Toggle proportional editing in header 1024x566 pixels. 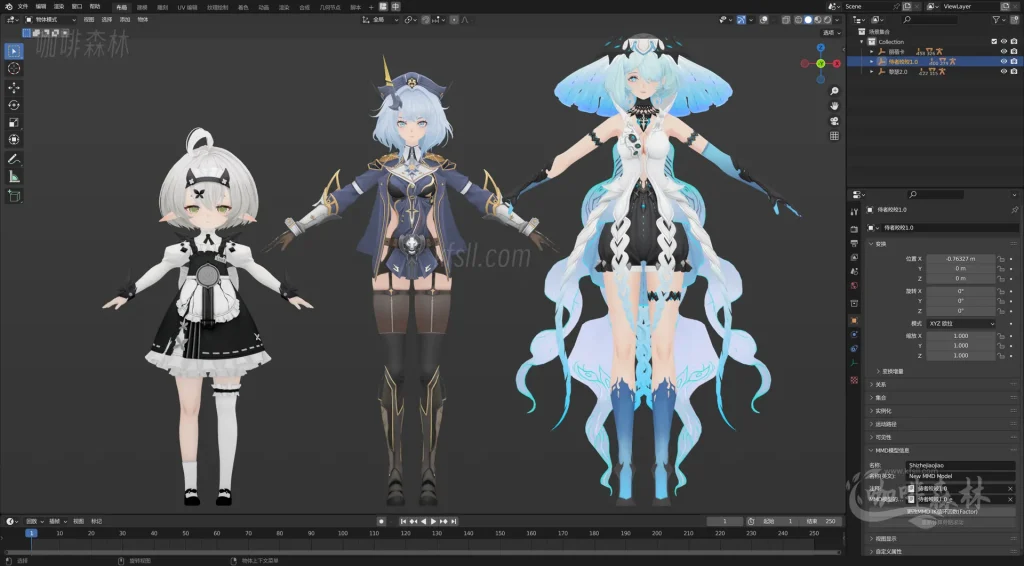click(x=455, y=20)
